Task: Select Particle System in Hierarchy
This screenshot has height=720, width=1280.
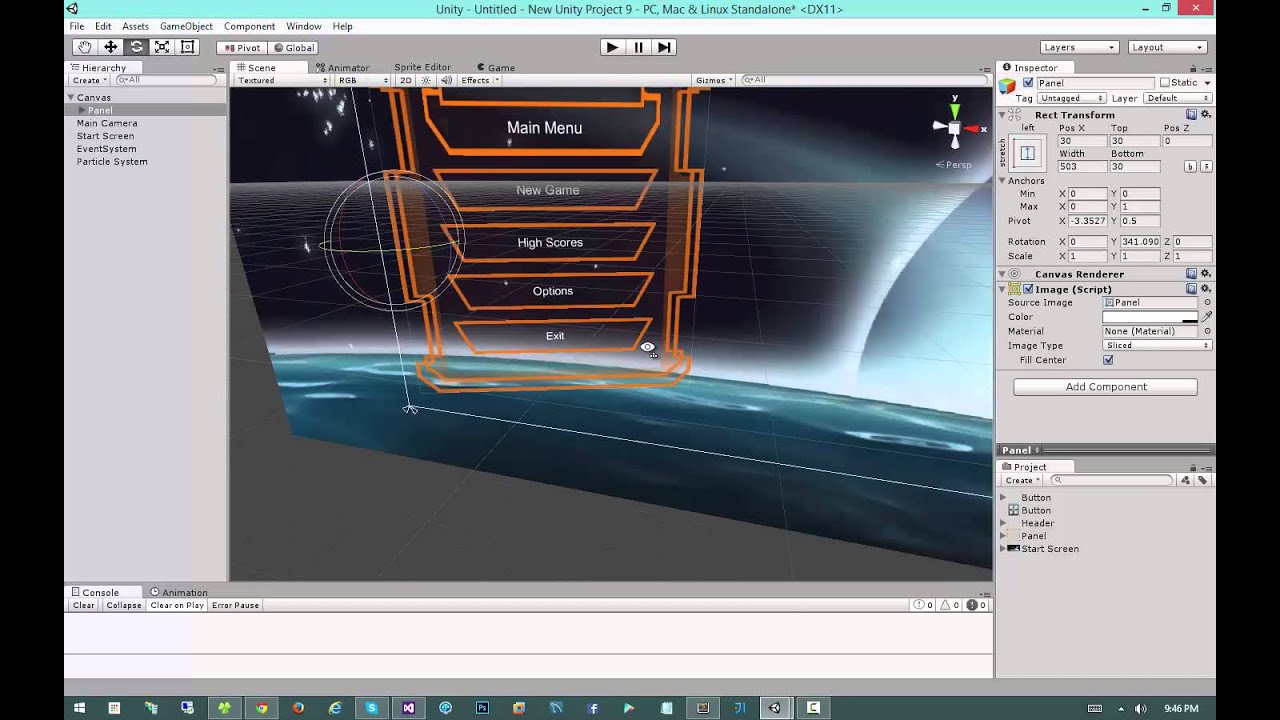Action: pos(112,162)
